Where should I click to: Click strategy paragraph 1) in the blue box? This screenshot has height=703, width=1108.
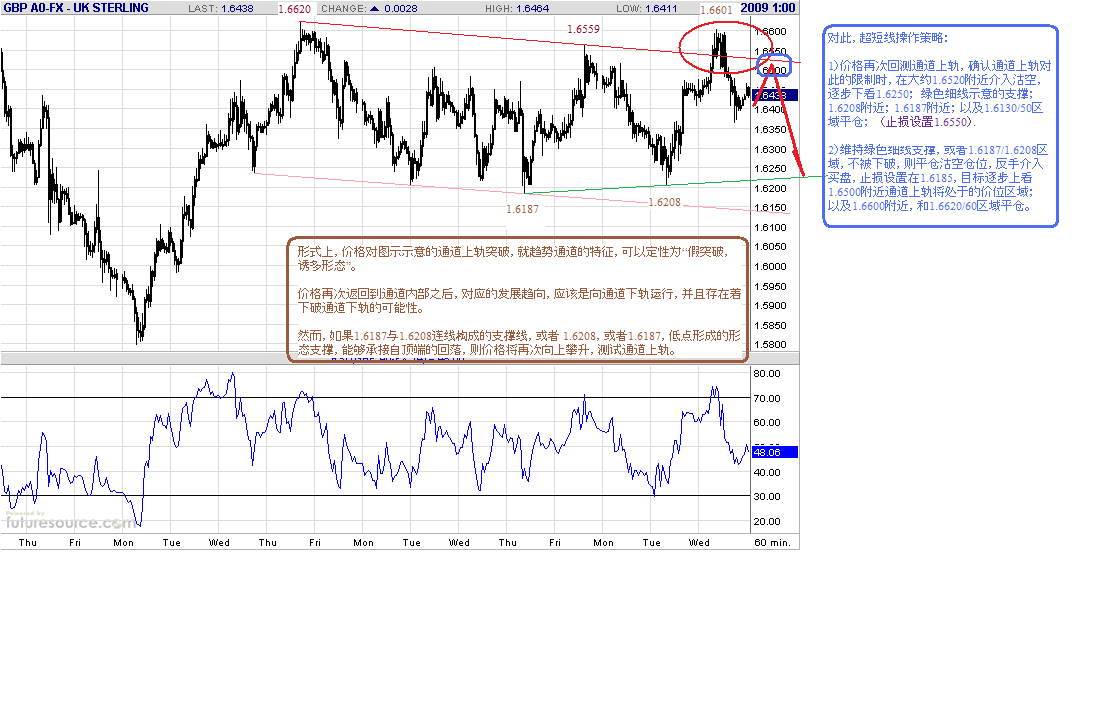pyautogui.click(x=939, y=94)
